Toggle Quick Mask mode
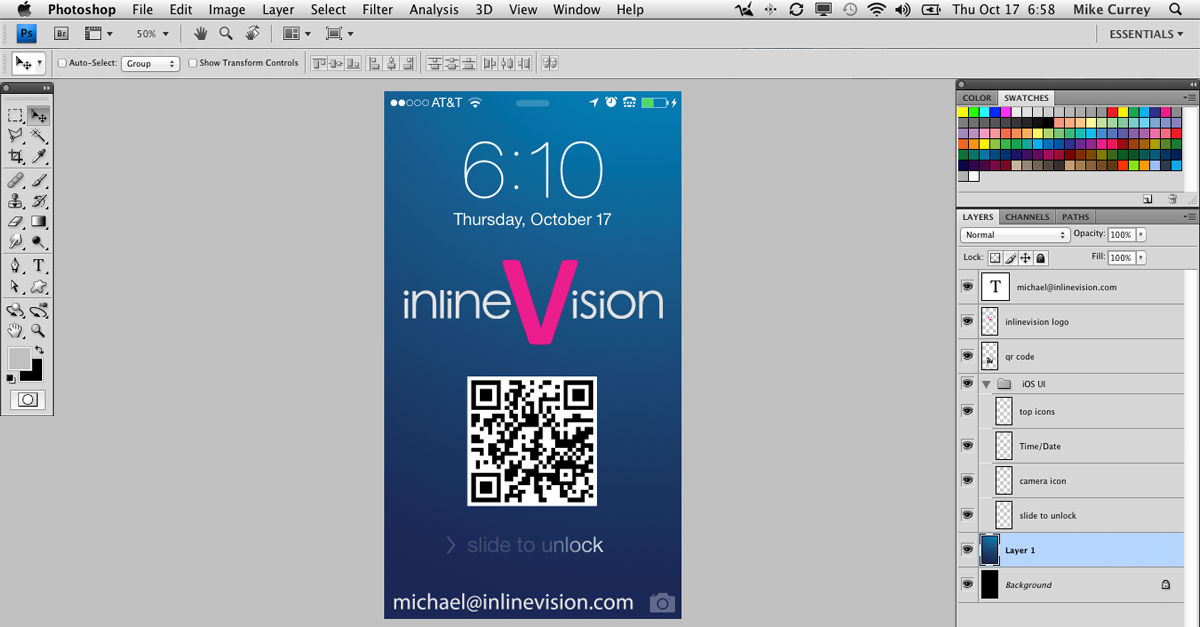 (27, 400)
